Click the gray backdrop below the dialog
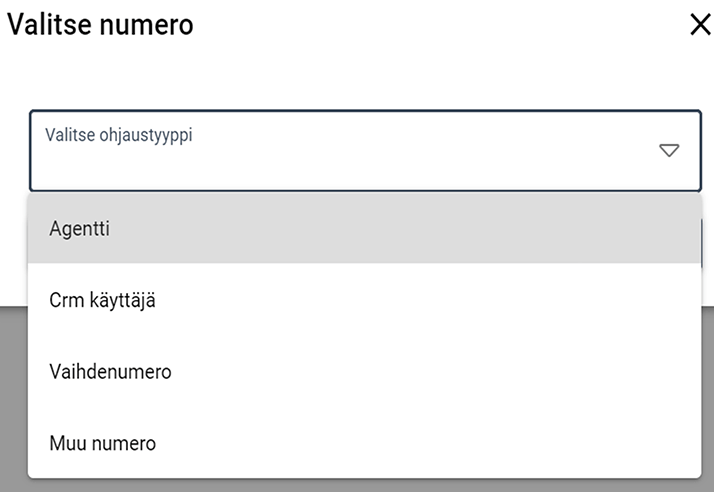Image resolution: width=714 pixels, height=492 pixels. [x=12, y=400]
